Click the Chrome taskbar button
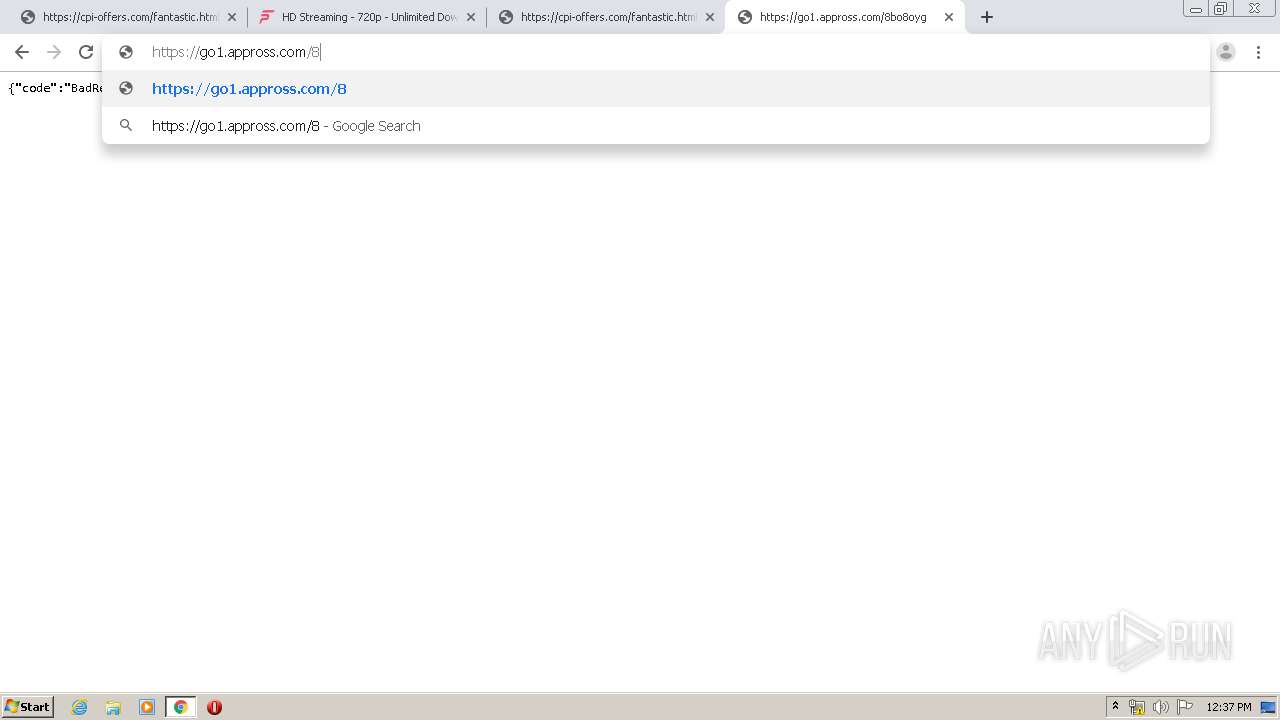Screen dimensions: 1280x720 [180, 707]
